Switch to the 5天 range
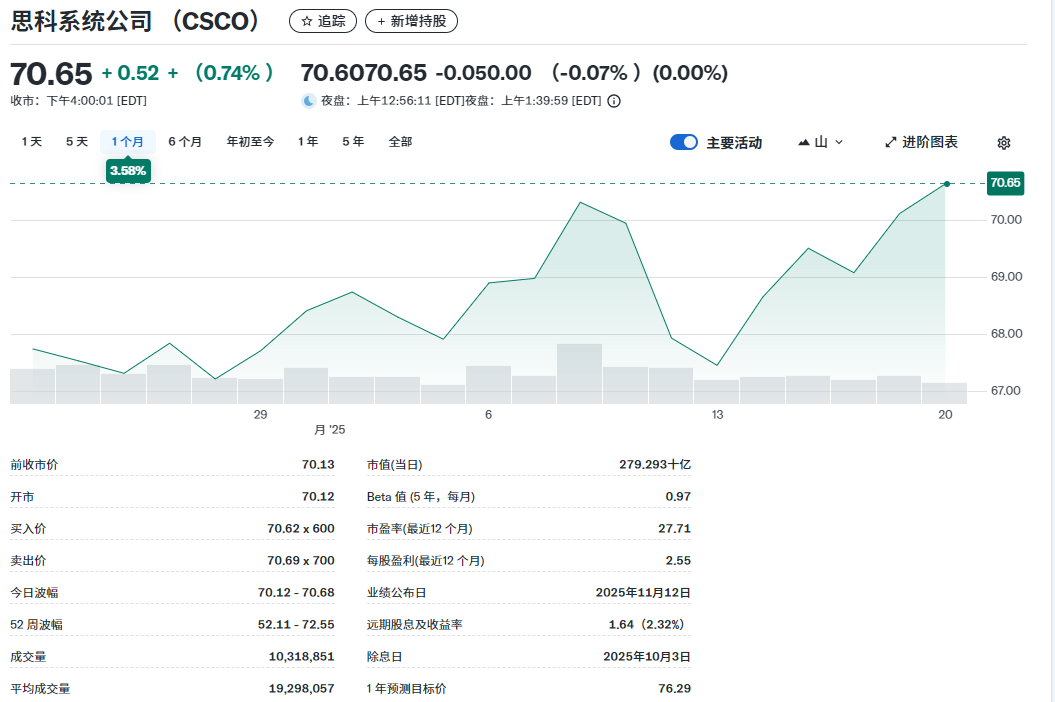This screenshot has height=702, width=1055. click(x=77, y=142)
